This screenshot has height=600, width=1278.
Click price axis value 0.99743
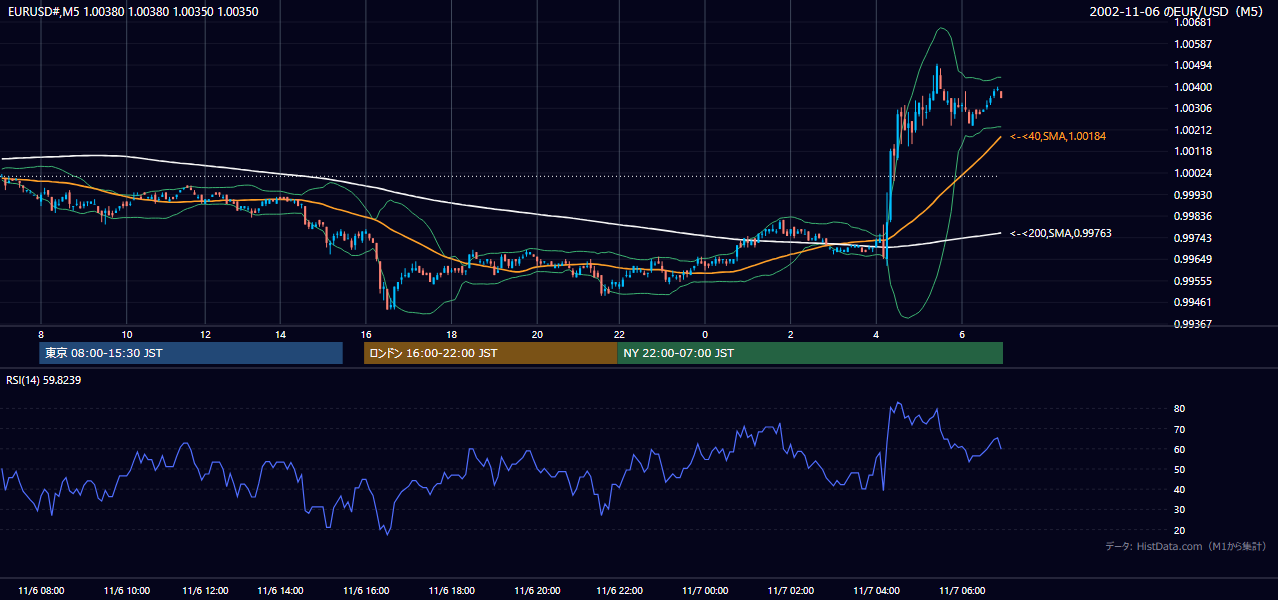[1192, 238]
